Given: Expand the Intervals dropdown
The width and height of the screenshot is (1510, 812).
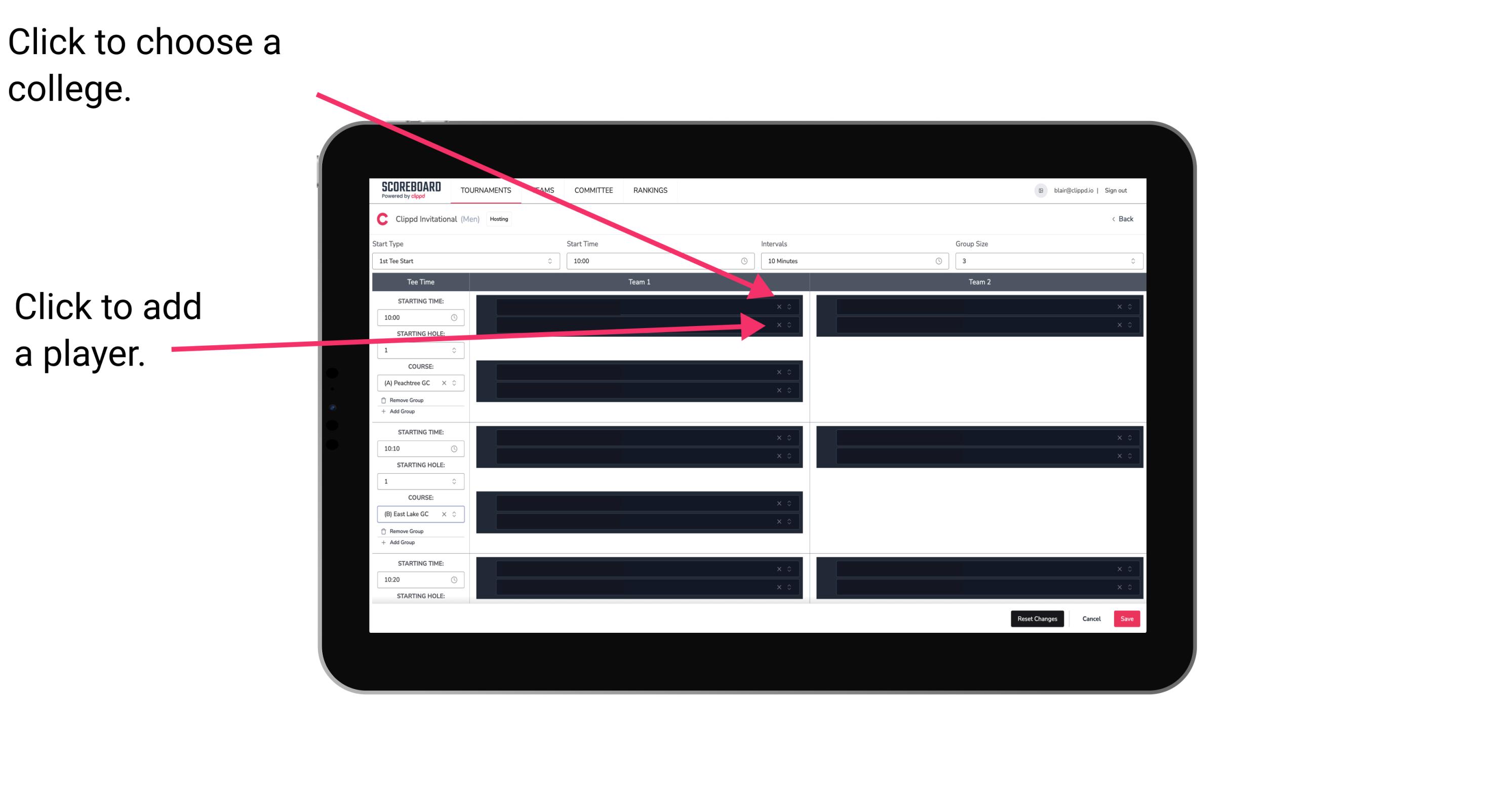Looking at the screenshot, I should point(851,261).
